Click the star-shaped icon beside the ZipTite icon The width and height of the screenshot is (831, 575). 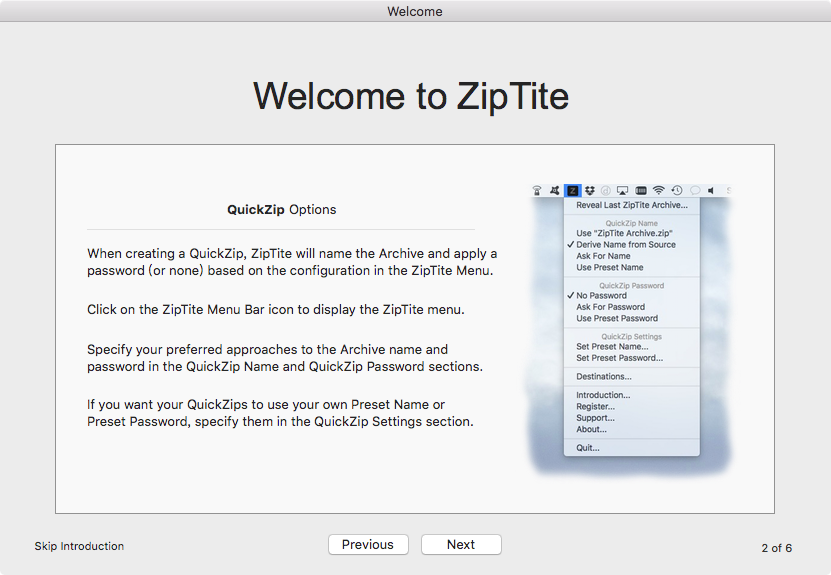554,190
